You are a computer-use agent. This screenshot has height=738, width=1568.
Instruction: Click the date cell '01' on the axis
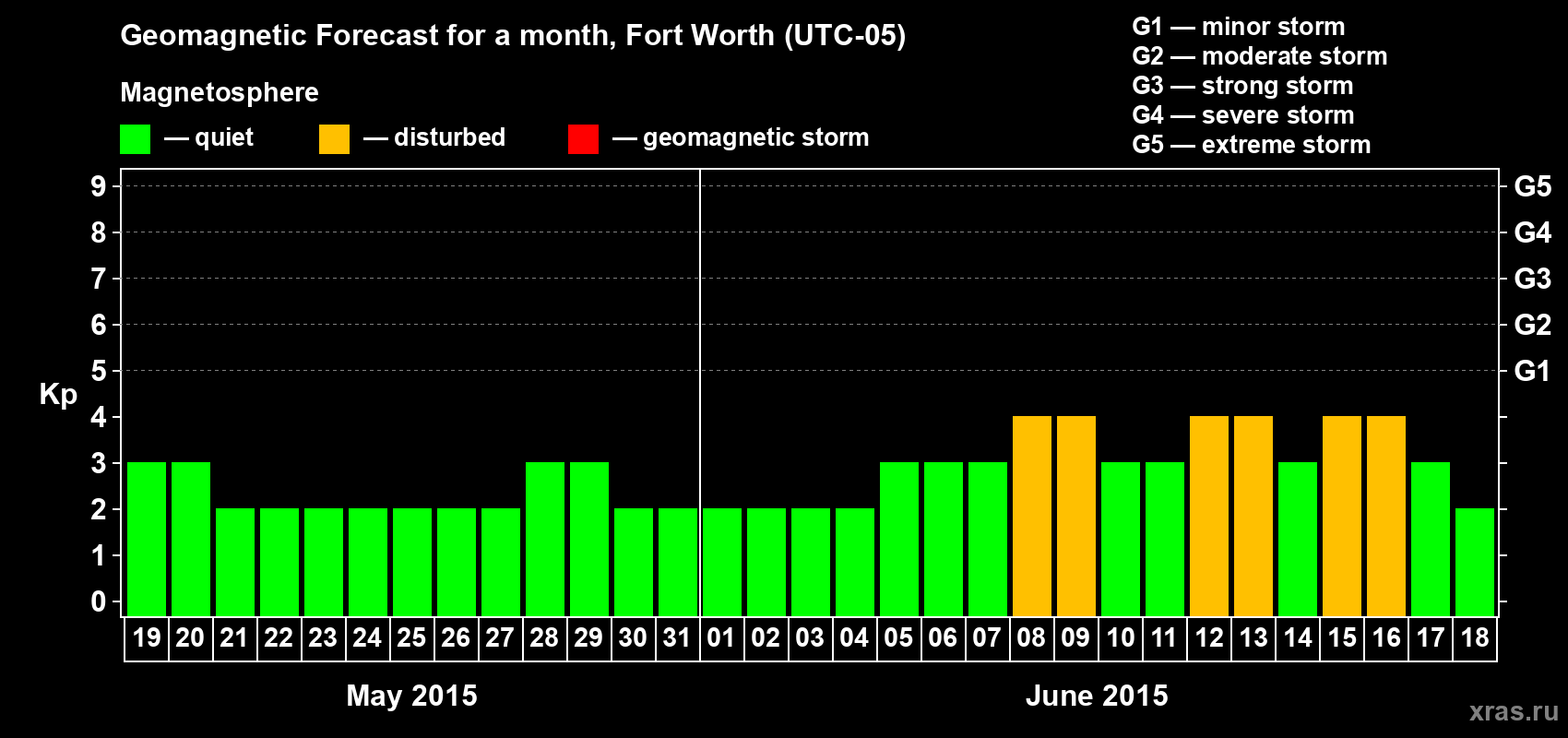tap(721, 638)
